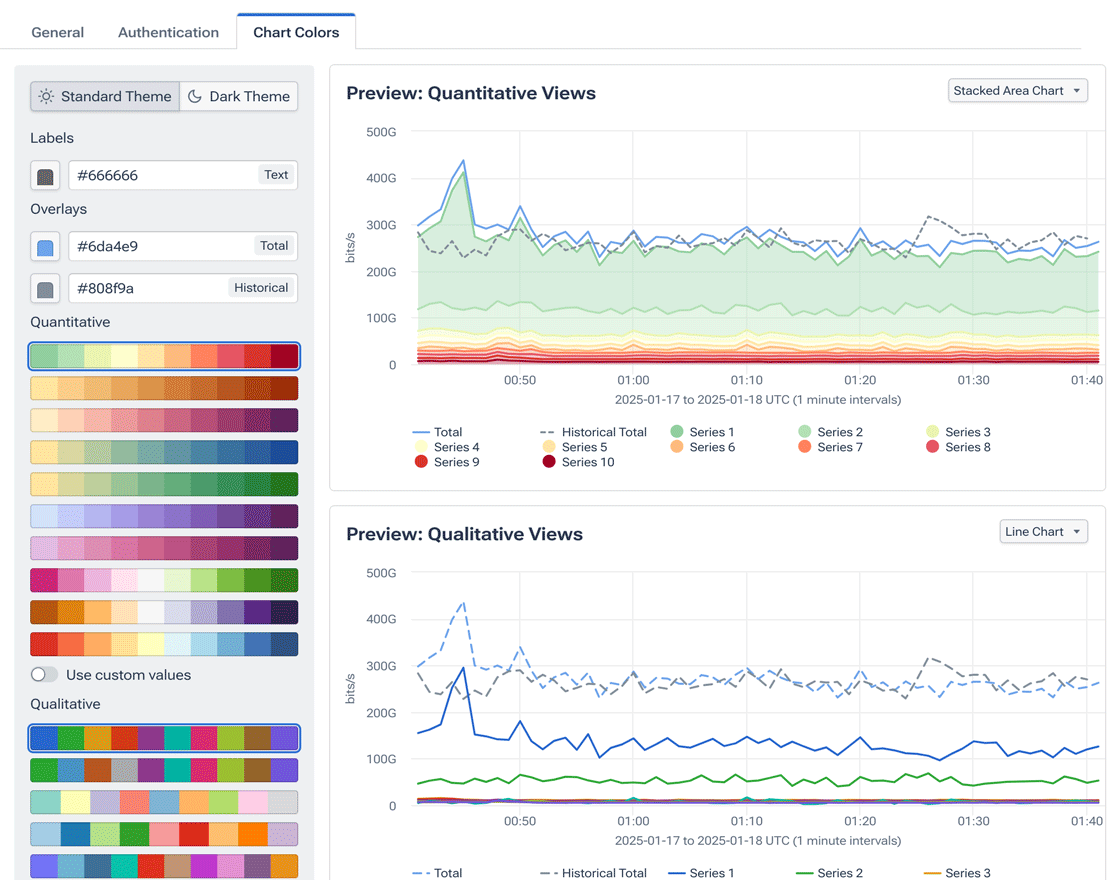This screenshot has width=1120, height=880.
Task: Enable the Use custom values switch
Action: 45,675
